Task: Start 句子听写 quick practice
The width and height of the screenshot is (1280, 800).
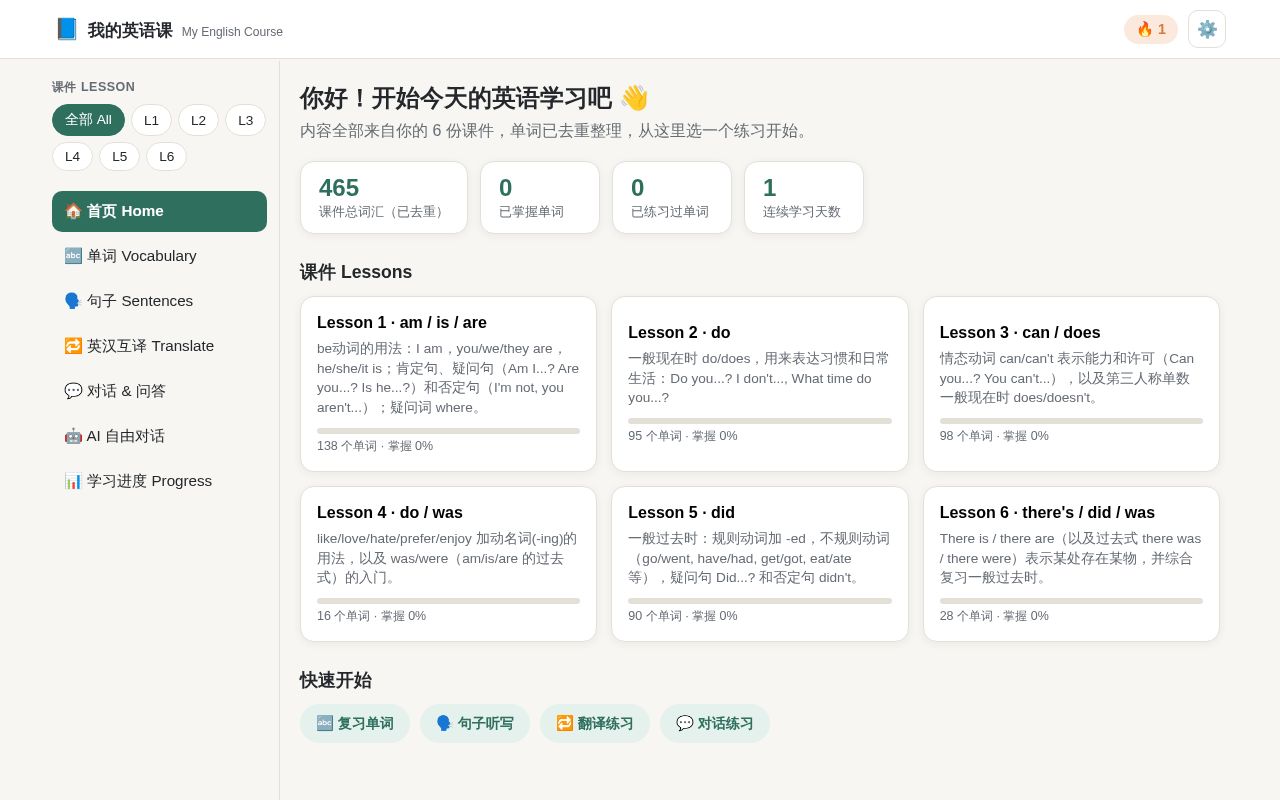Action: click(x=475, y=723)
